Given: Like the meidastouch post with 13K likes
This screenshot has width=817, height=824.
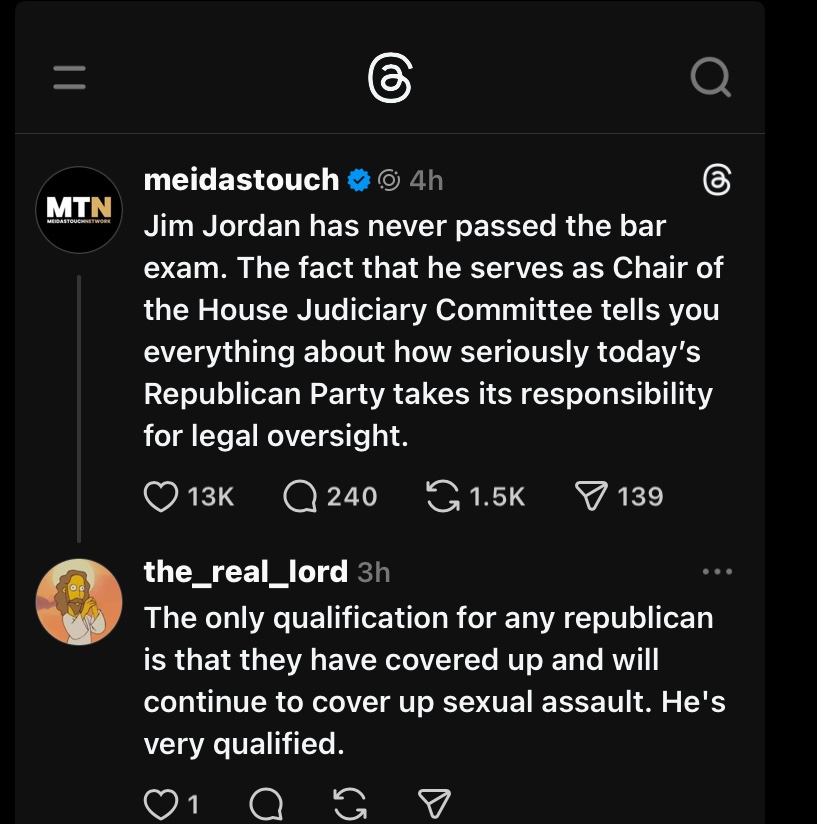Looking at the screenshot, I should click(161, 496).
